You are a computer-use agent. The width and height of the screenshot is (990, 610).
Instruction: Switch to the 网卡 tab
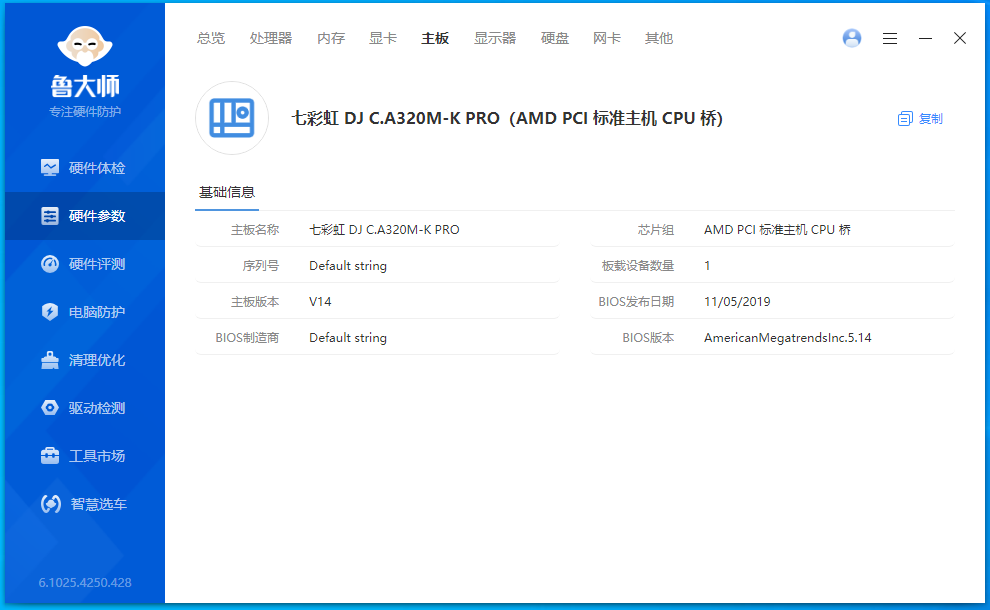point(607,39)
